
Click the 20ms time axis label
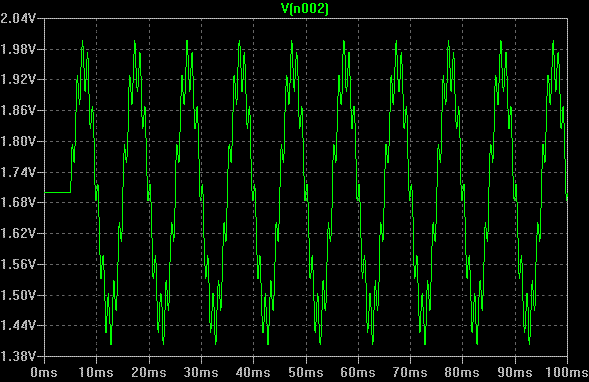point(149,373)
